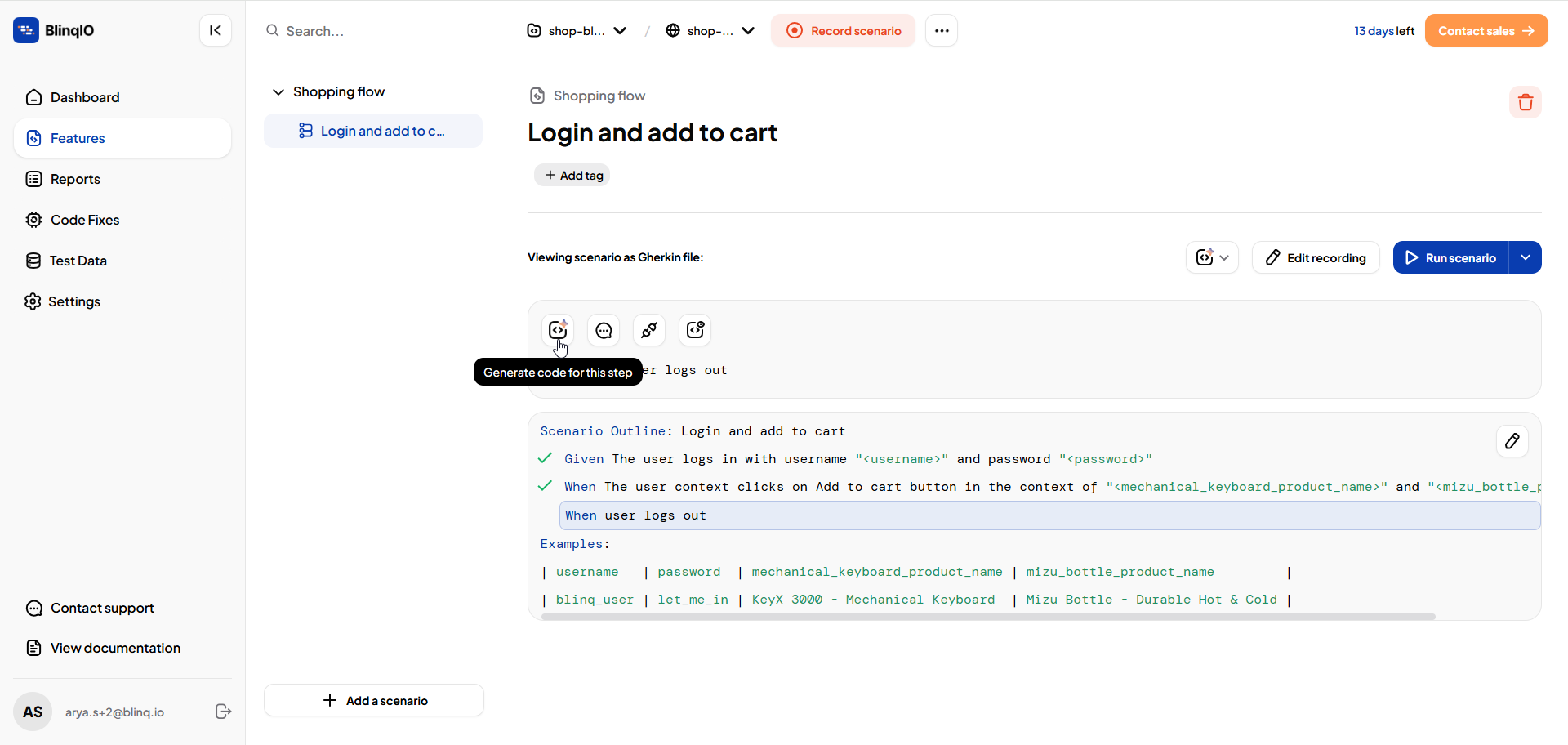Image resolution: width=1568 pixels, height=745 pixels.
Task: Click the horizontal scrollbar of Gherkin panel
Action: coord(988,617)
